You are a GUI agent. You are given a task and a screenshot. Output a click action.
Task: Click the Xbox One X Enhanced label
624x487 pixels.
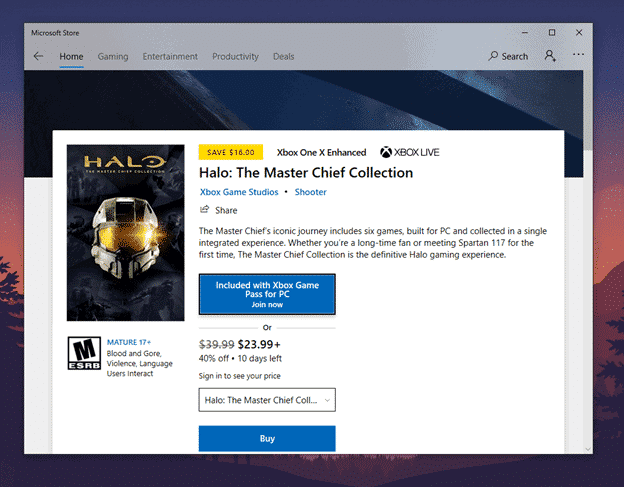321,152
